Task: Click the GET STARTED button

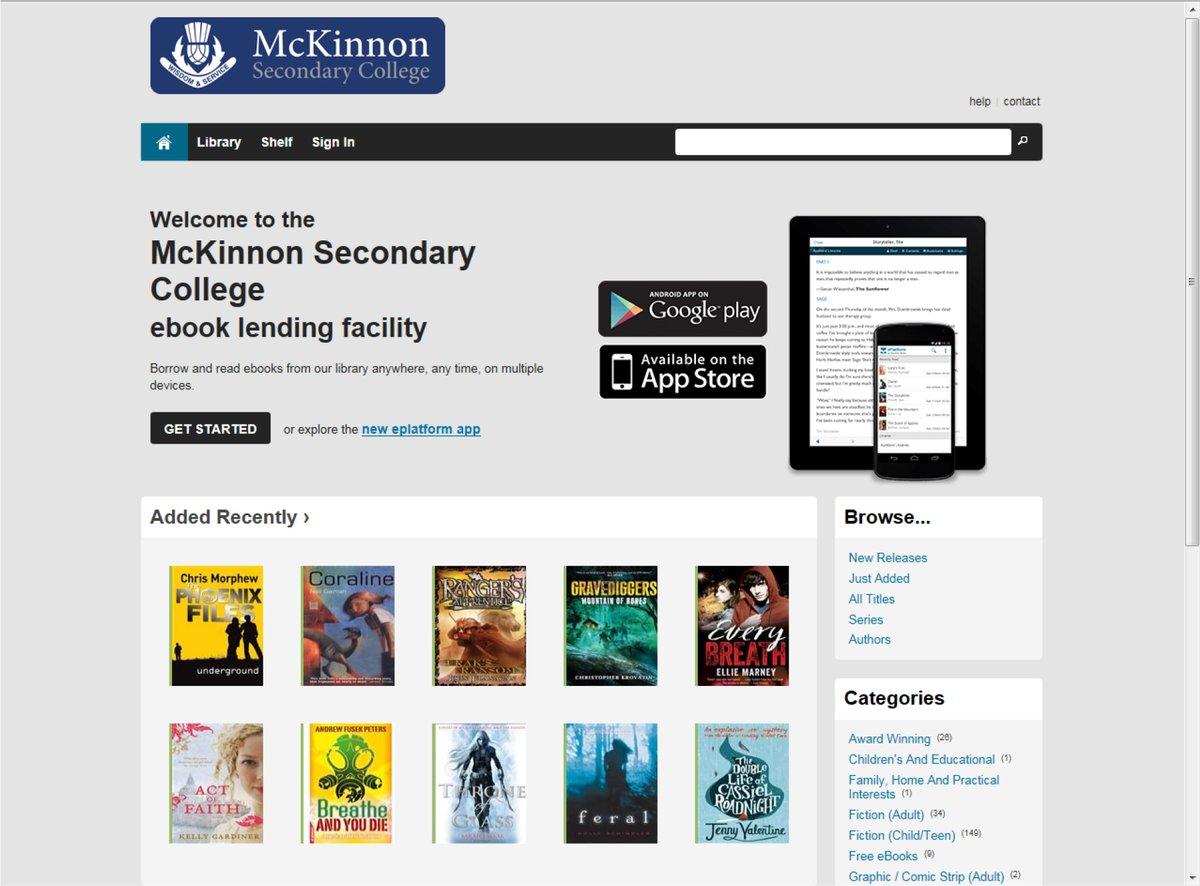Action: (210, 428)
